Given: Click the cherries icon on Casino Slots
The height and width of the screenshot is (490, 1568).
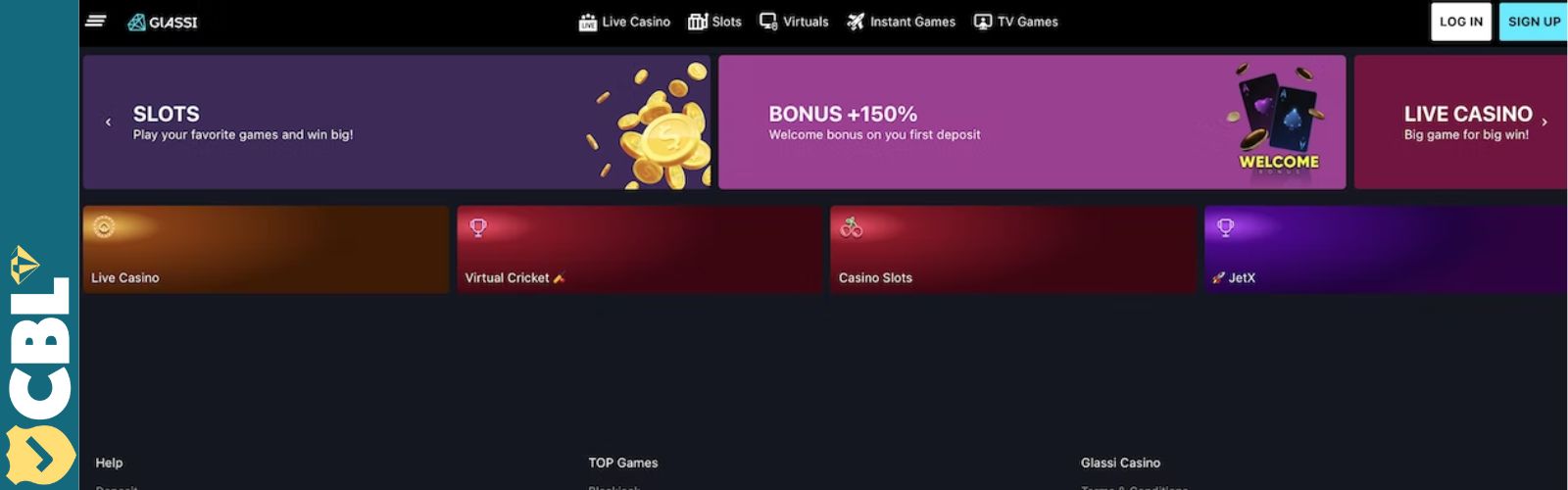Looking at the screenshot, I should coord(852,227).
